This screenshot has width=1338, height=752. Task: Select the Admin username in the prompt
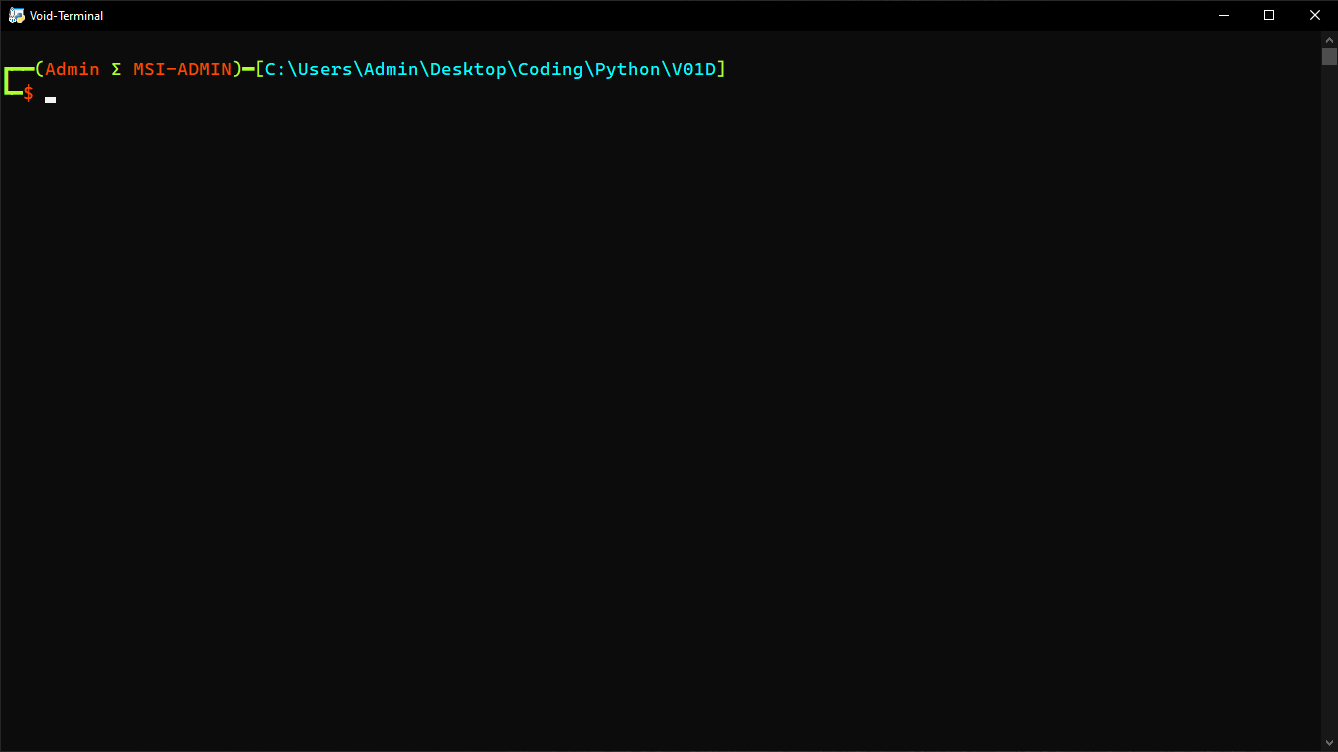(x=71, y=69)
